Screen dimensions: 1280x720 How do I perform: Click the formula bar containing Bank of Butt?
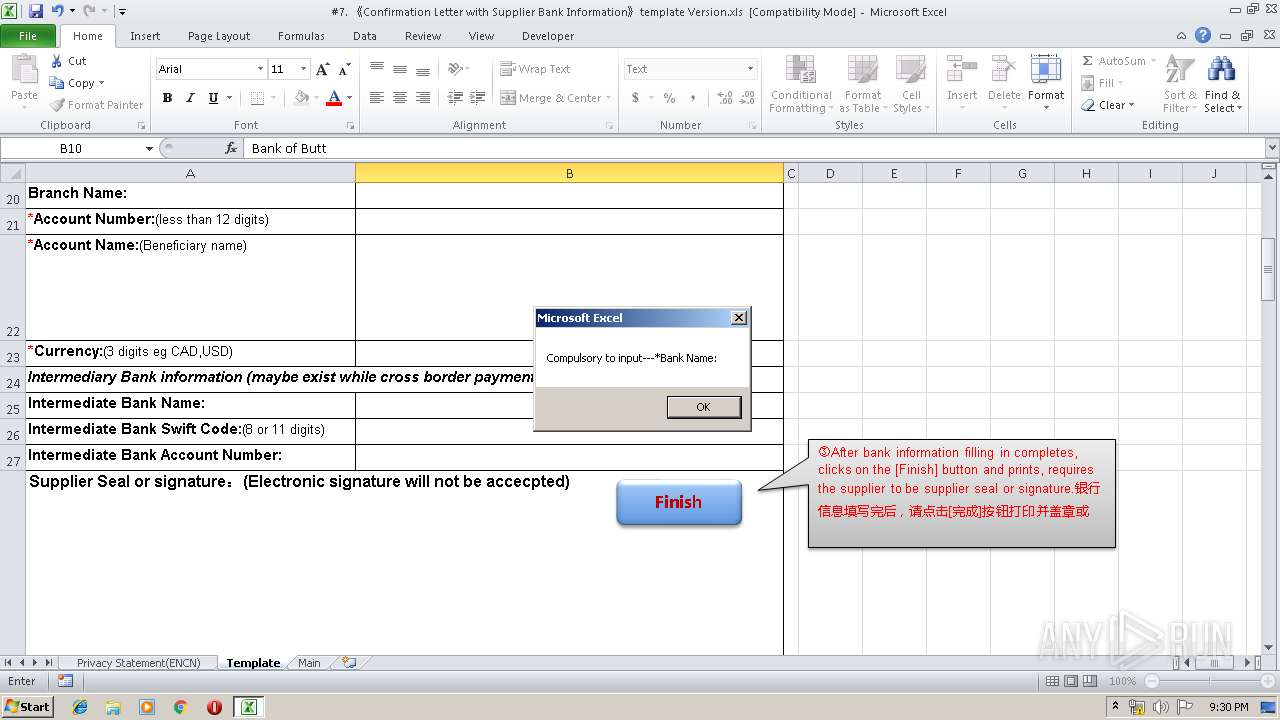(755, 148)
